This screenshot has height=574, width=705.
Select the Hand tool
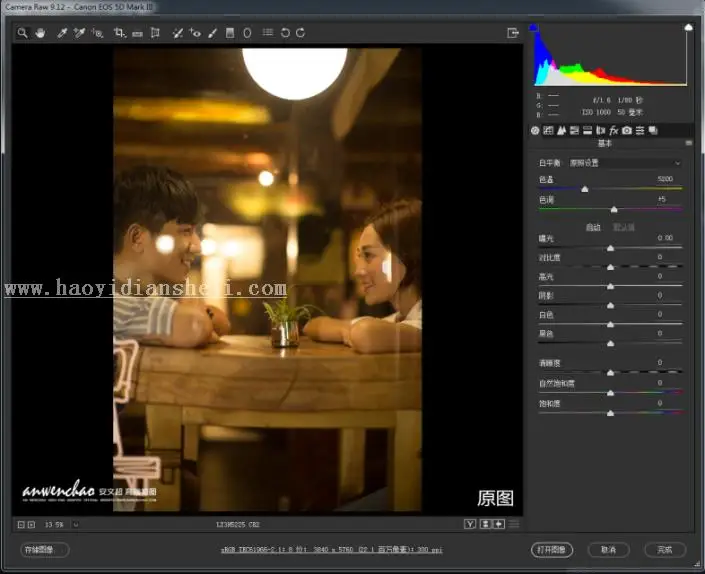[x=40, y=33]
